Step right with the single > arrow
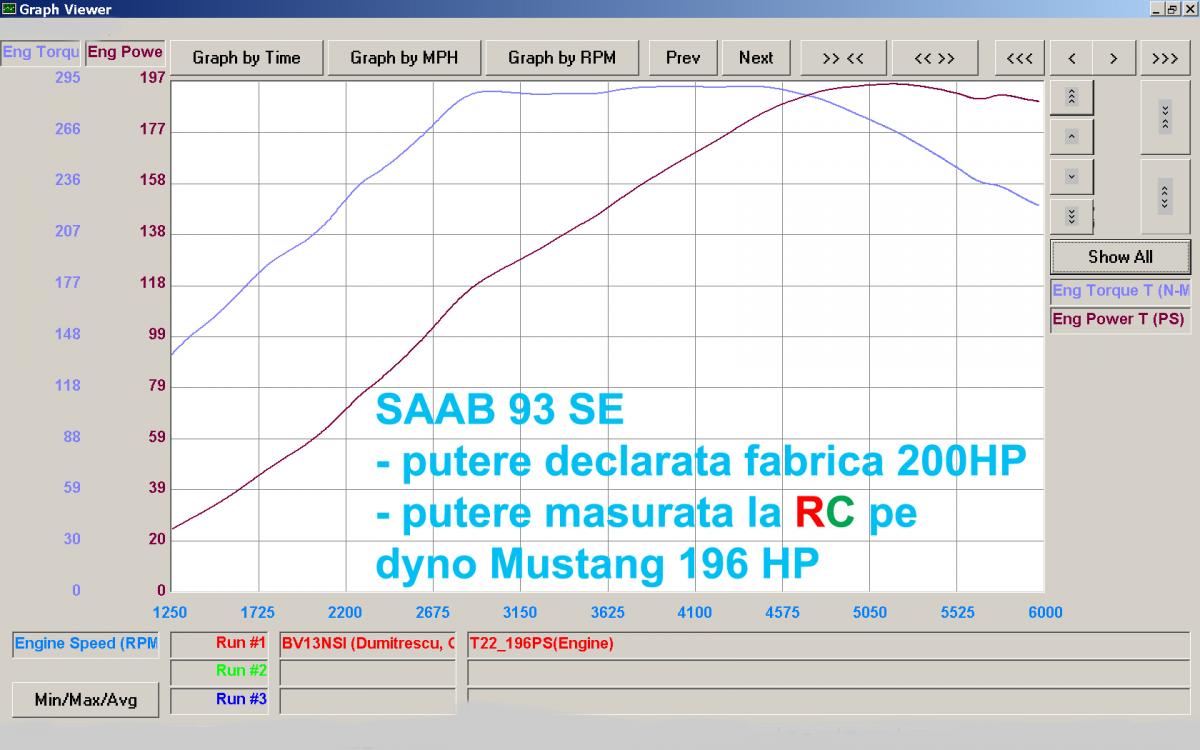The height and width of the screenshot is (750, 1200). pyautogui.click(x=1113, y=58)
